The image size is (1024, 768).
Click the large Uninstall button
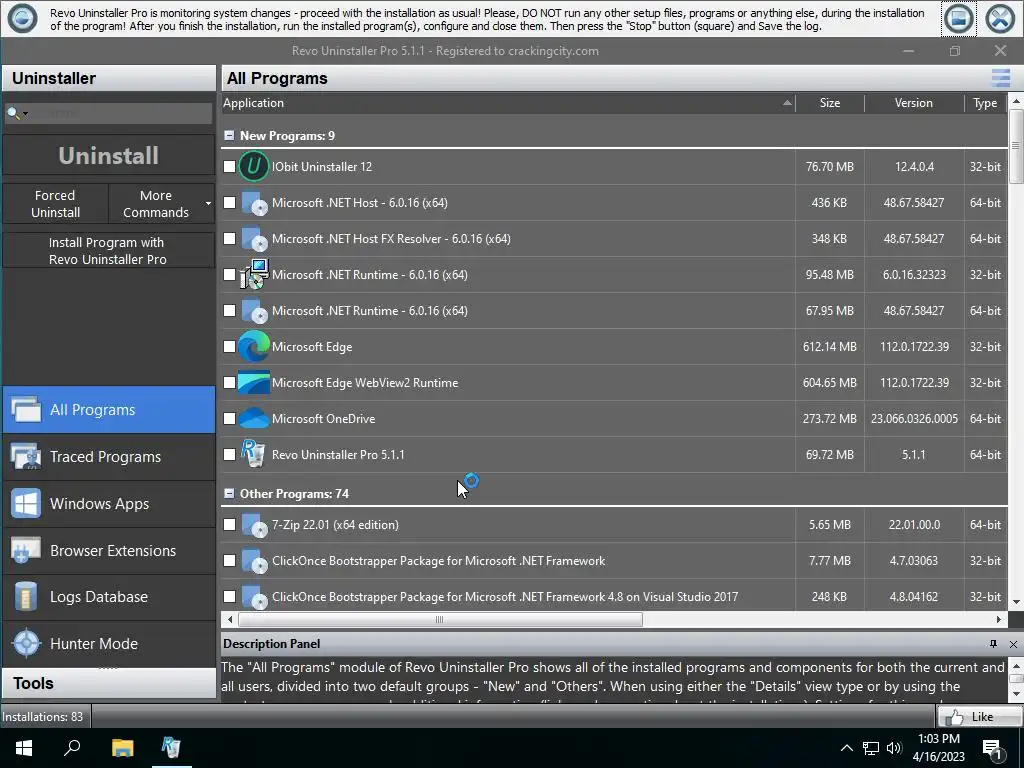pyautogui.click(x=108, y=155)
